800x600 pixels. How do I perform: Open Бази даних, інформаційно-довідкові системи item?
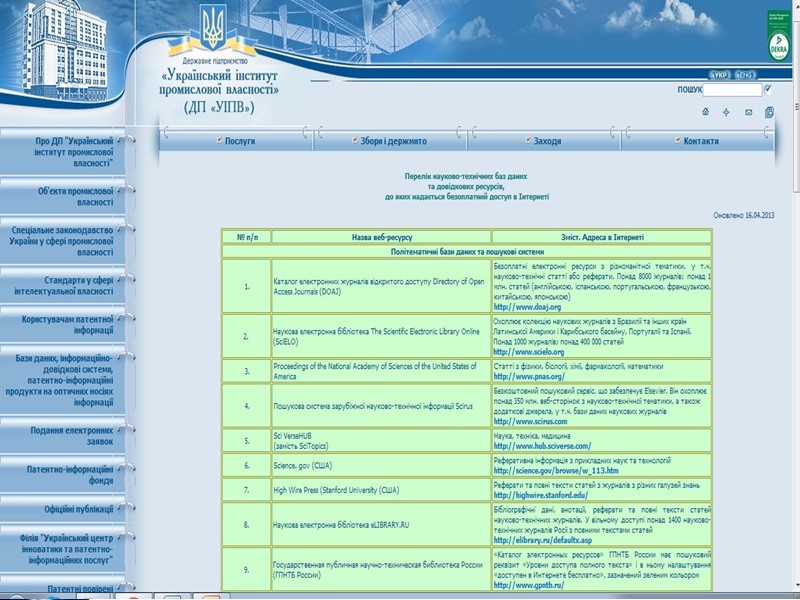click(x=62, y=380)
